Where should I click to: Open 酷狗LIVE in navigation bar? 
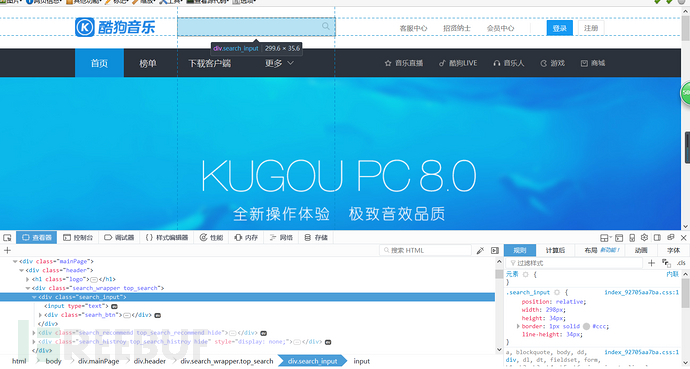tap(458, 63)
